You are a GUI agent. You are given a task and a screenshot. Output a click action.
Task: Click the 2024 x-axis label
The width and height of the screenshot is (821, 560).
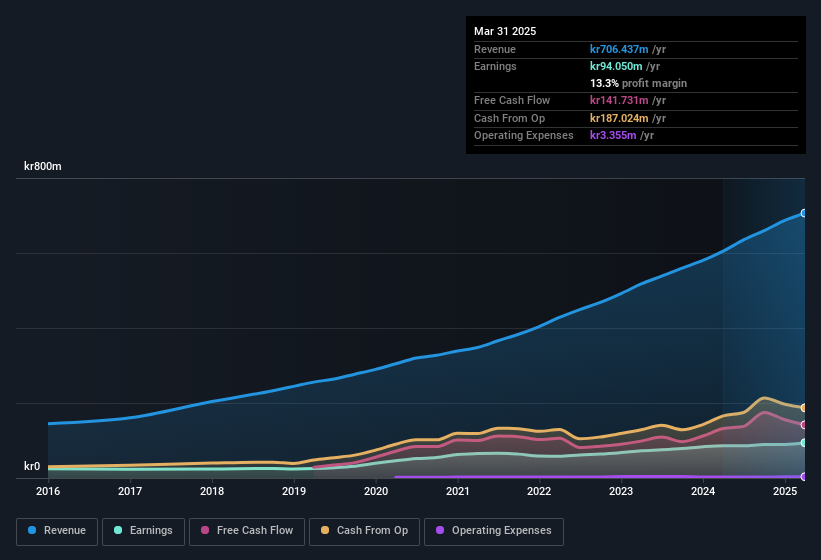(703, 491)
